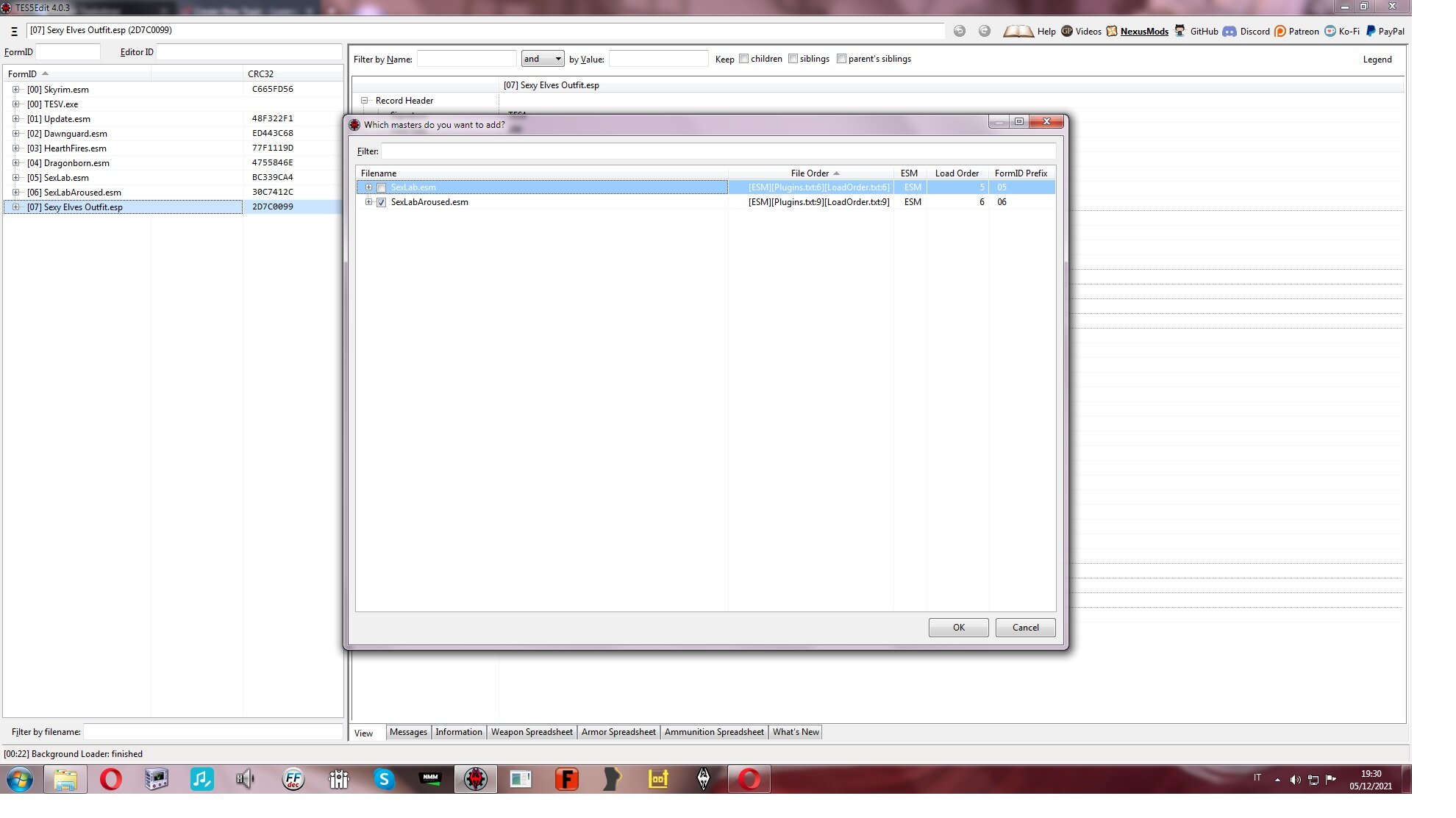Image resolution: width=1456 pixels, height=818 pixels.
Task: Open the Patreon toolbar icon
Action: 1280,31
